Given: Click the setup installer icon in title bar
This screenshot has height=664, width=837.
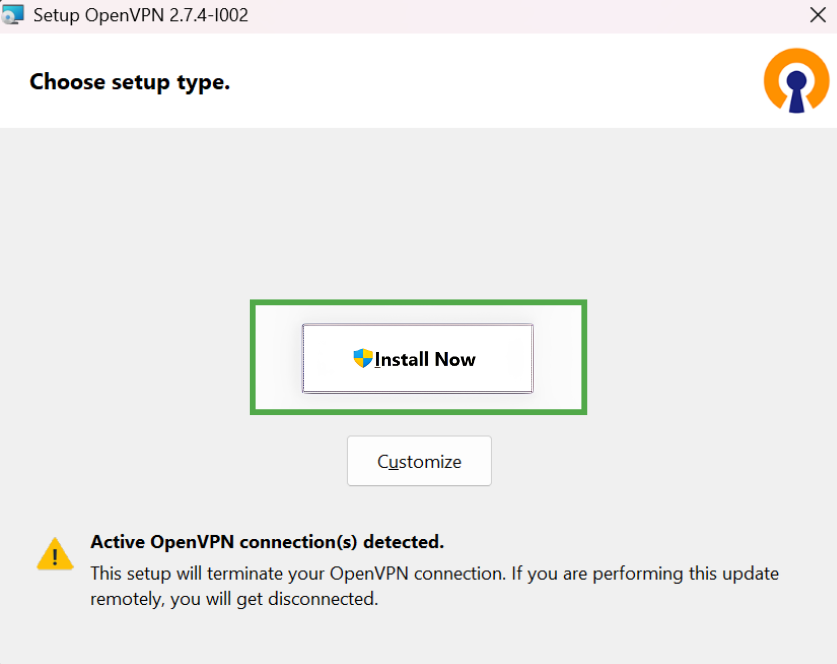Looking at the screenshot, I should [12, 14].
